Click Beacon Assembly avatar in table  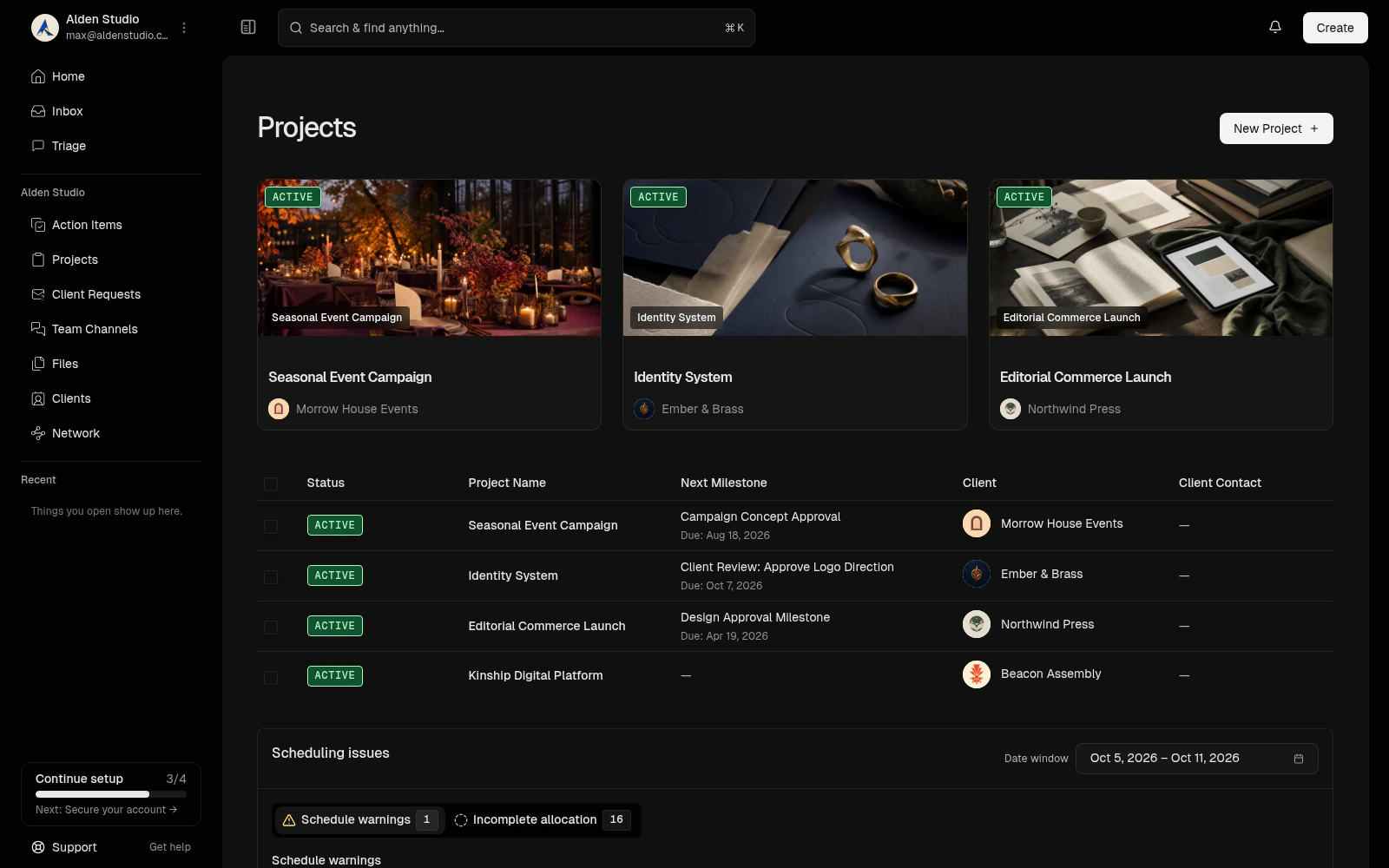tap(977, 674)
